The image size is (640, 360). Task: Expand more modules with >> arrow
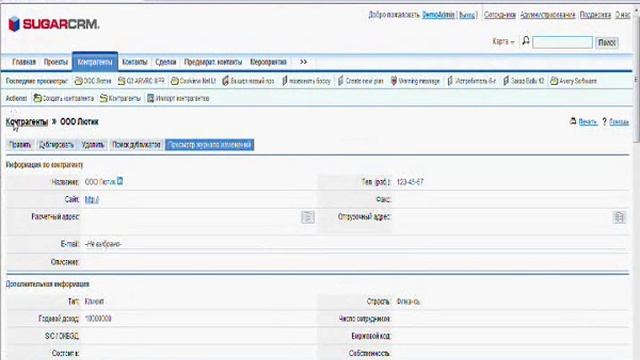click(x=303, y=62)
